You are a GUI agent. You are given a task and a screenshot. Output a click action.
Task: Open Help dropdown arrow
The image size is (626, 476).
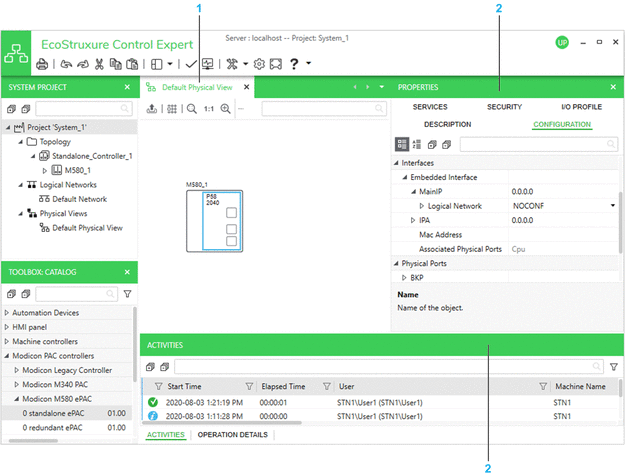309,63
